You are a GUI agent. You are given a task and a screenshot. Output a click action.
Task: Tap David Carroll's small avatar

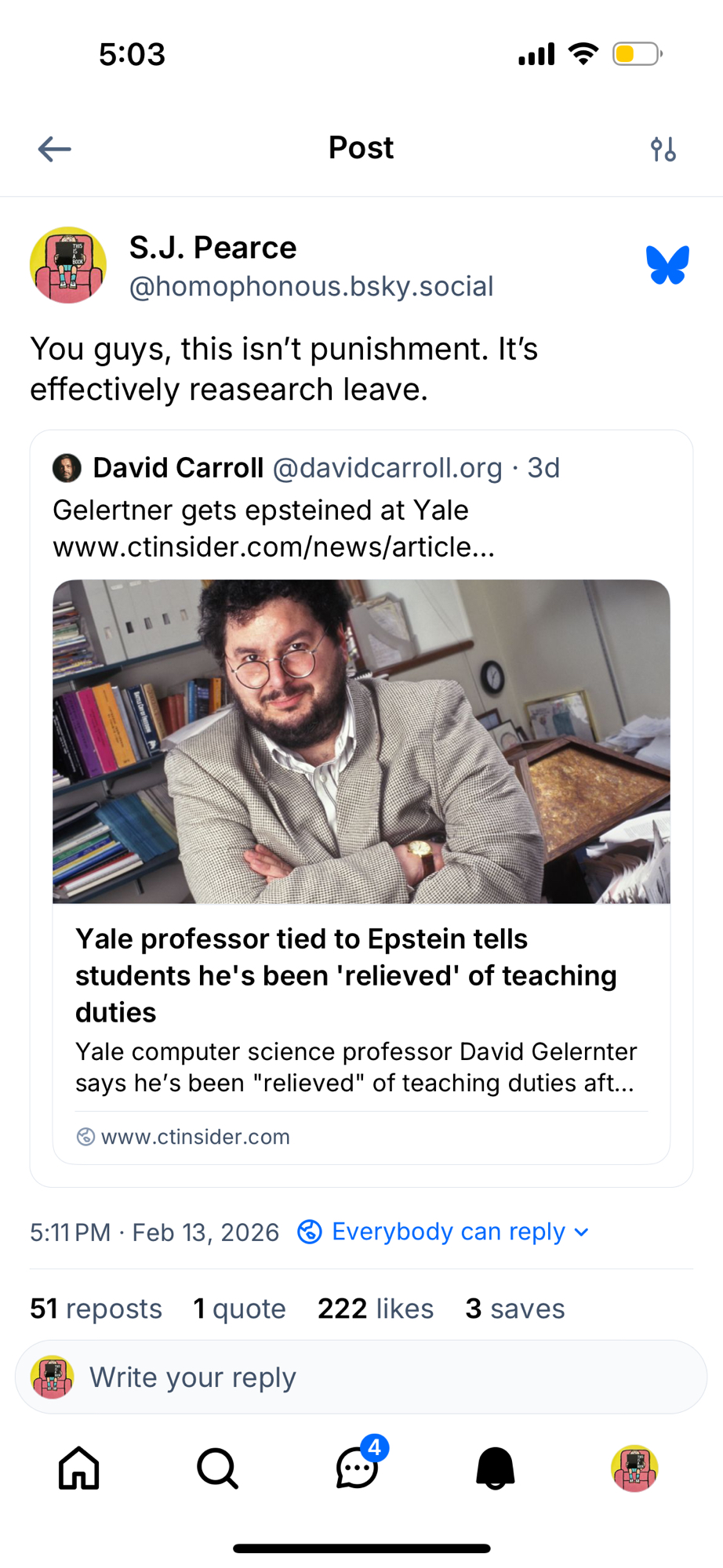pyautogui.click(x=67, y=468)
